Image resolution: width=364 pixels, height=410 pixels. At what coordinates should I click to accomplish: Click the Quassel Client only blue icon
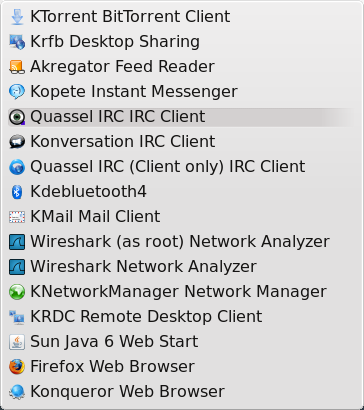click(x=17, y=167)
